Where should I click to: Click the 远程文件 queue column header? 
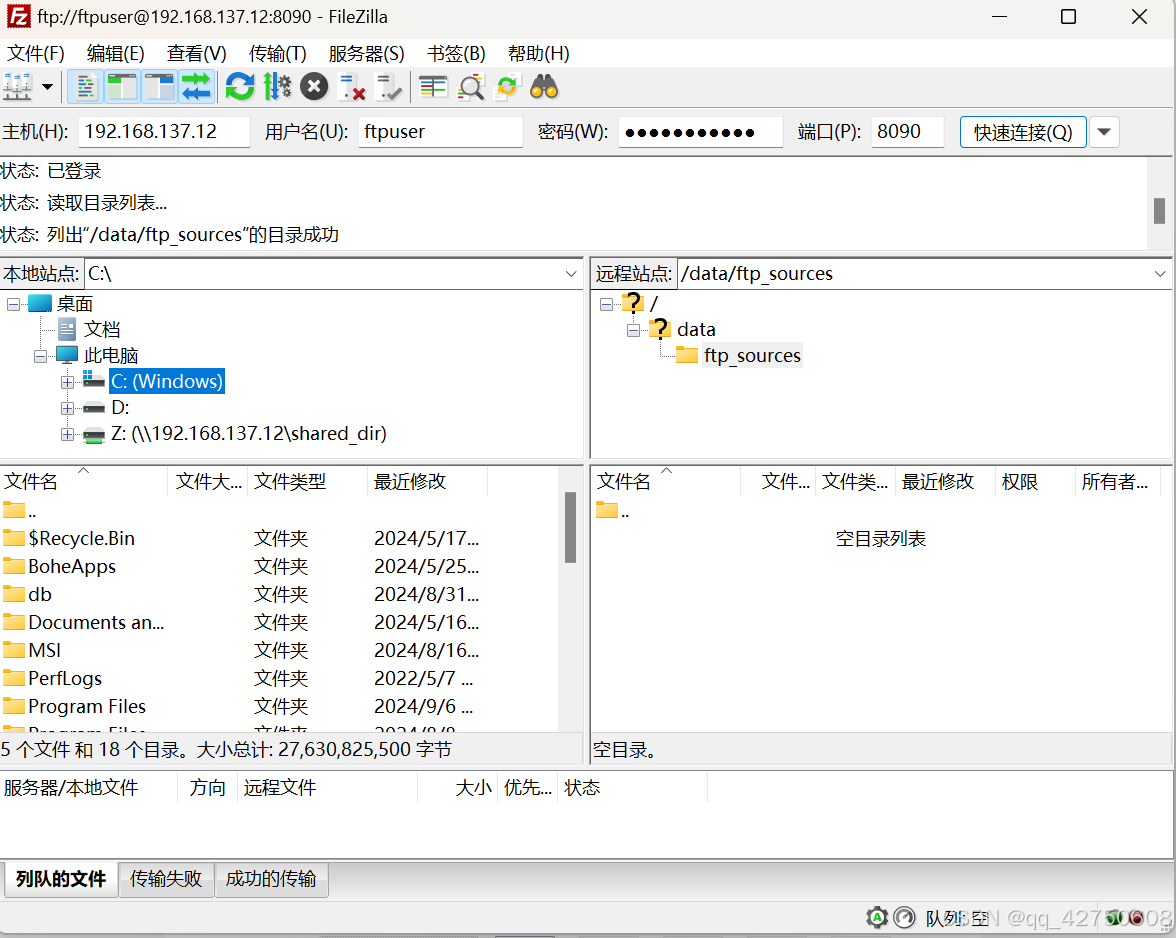[327, 787]
